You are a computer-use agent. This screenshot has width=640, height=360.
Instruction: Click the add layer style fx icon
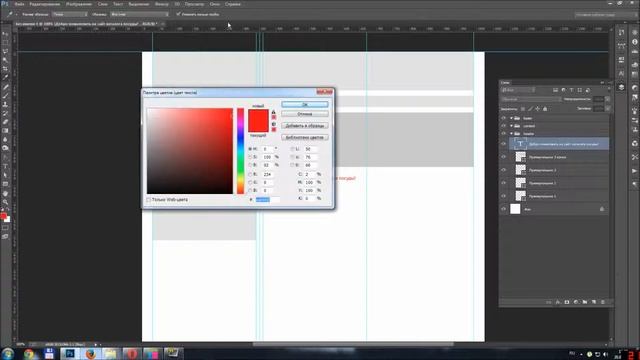click(558, 302)
